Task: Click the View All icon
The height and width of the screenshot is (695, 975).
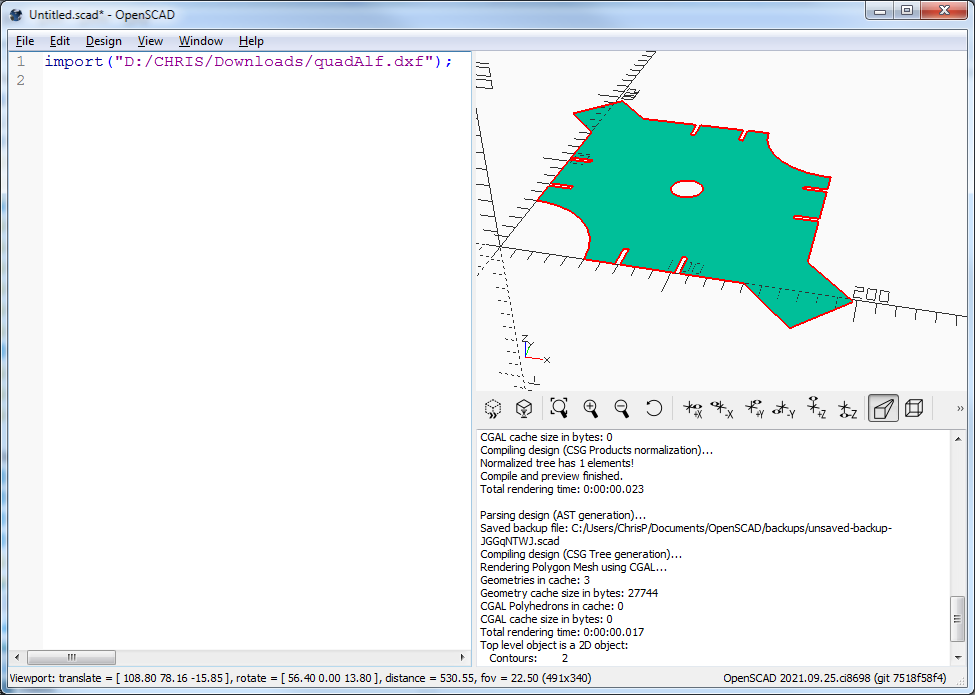Action: (x=559, y=408)
